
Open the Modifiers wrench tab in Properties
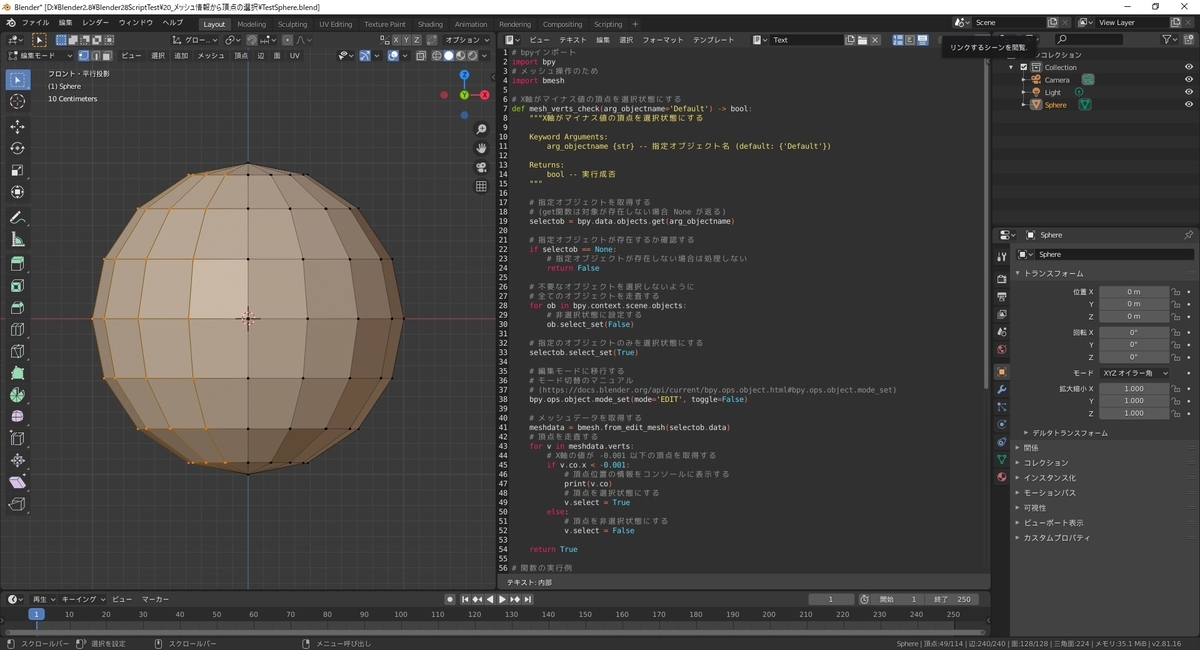[x=1001, y=388]
